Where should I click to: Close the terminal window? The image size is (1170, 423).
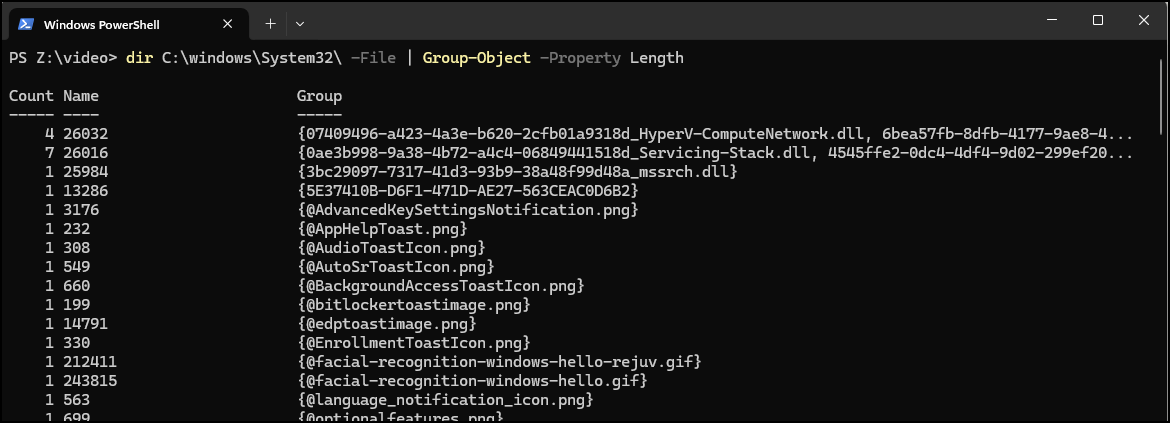tap(1143, 21)
